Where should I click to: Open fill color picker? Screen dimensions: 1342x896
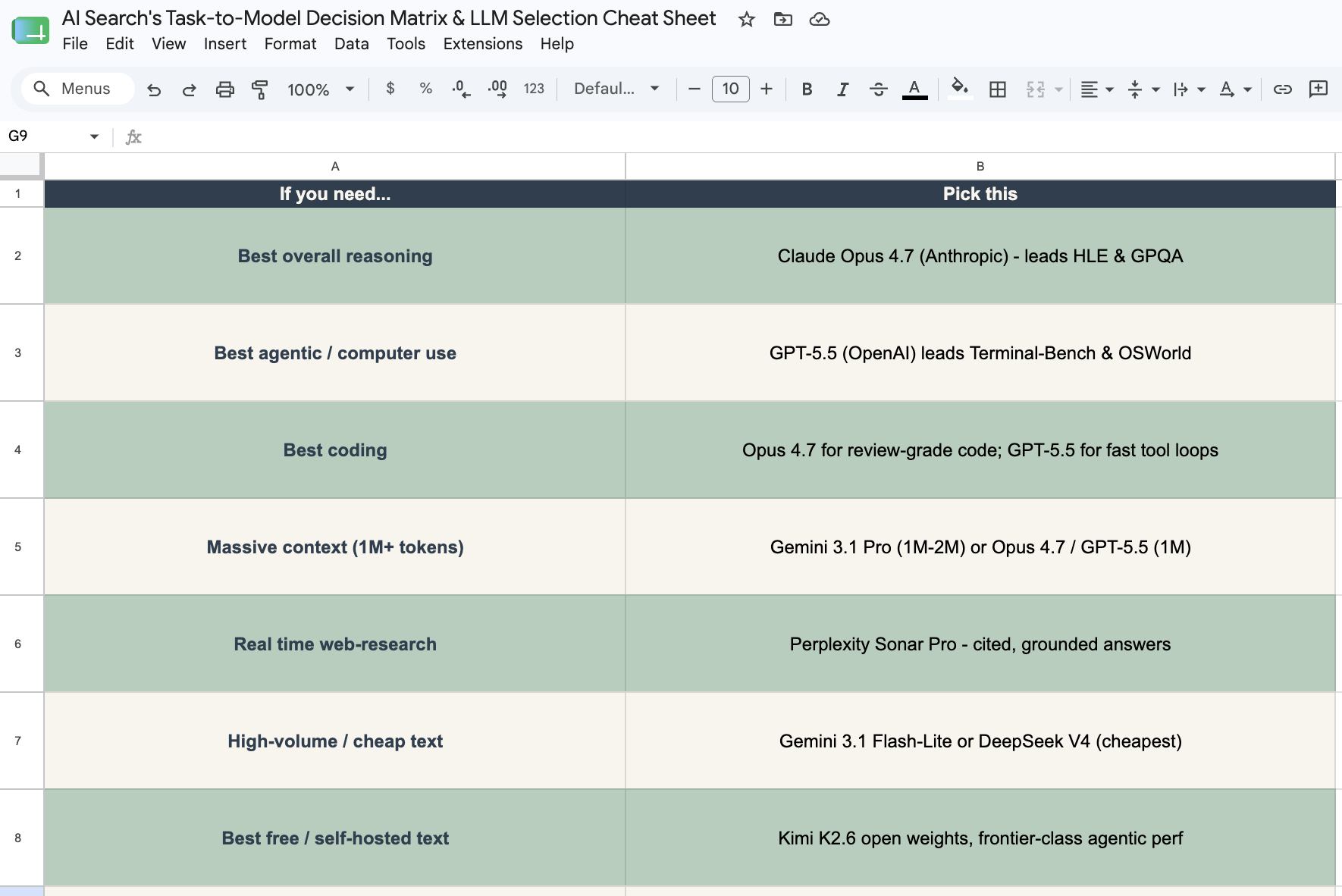coord(960,89)
